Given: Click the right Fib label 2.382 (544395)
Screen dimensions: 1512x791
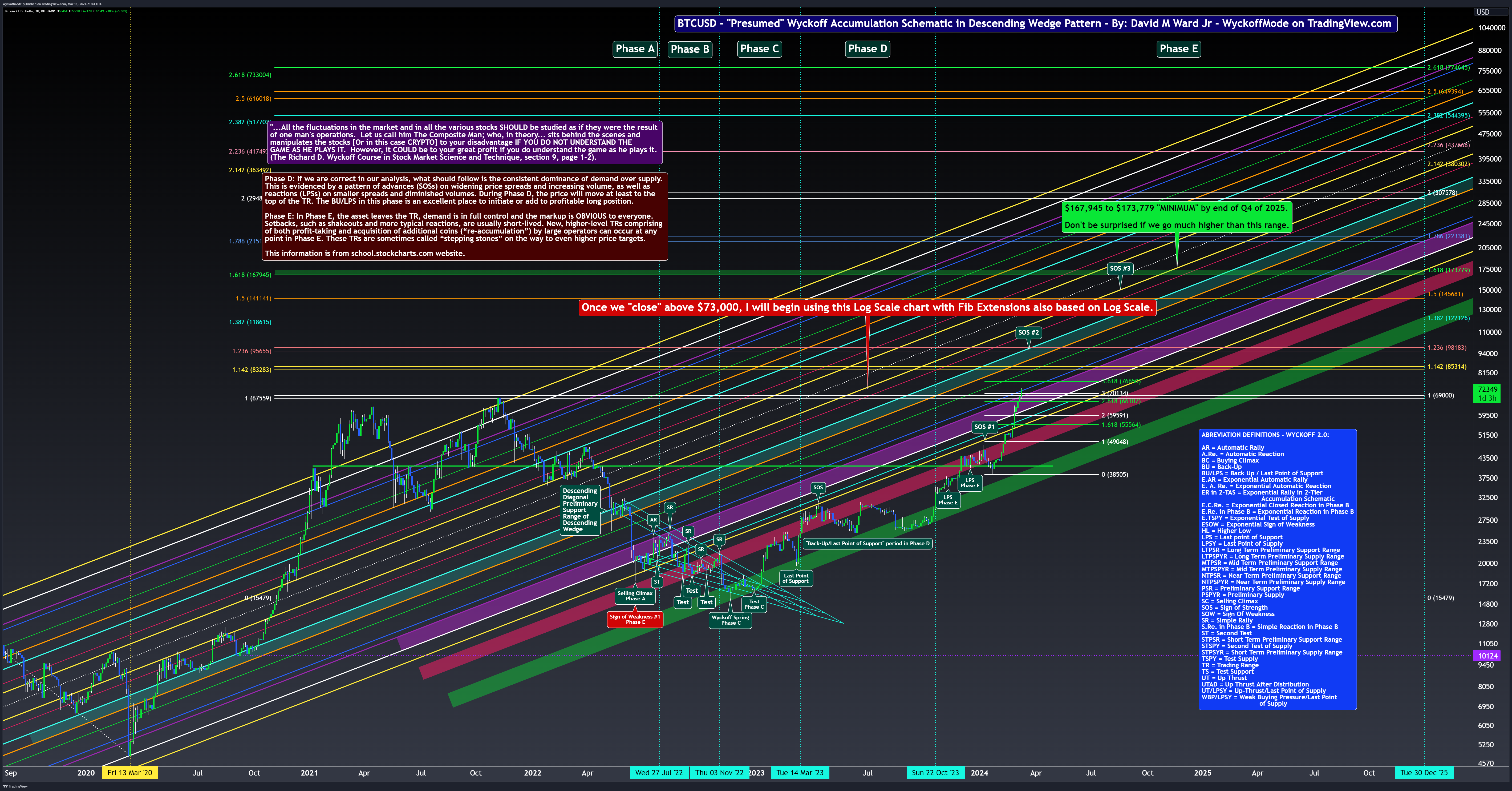Looking at the screenshot, I should coord(1449,116).
